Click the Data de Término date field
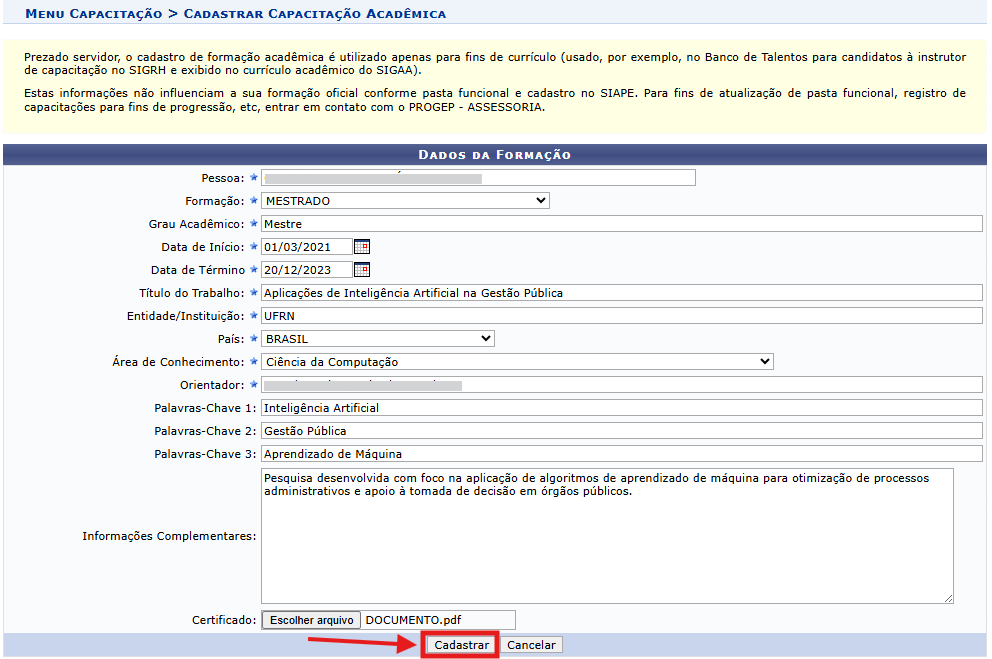992x659 pixels. point(307,270)
